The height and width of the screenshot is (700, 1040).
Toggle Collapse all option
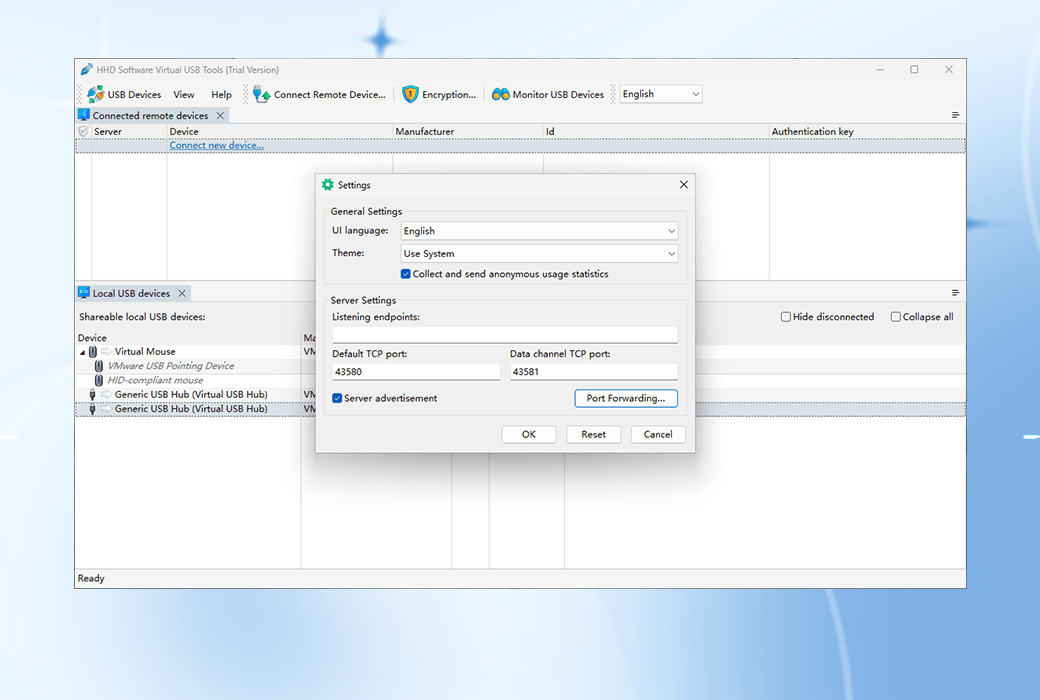click(x=895, y=316)
